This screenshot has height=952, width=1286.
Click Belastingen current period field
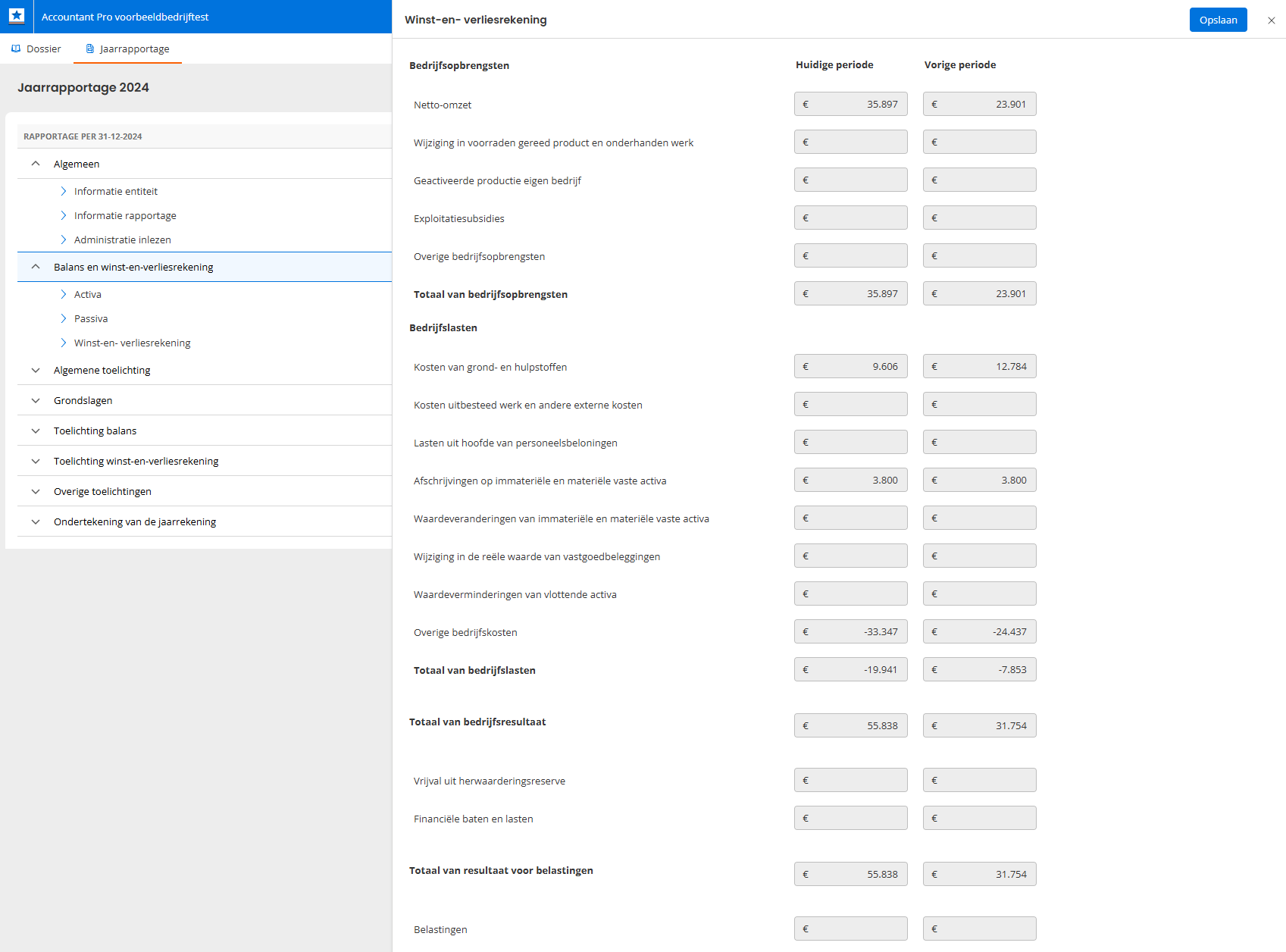click(851, 929)
